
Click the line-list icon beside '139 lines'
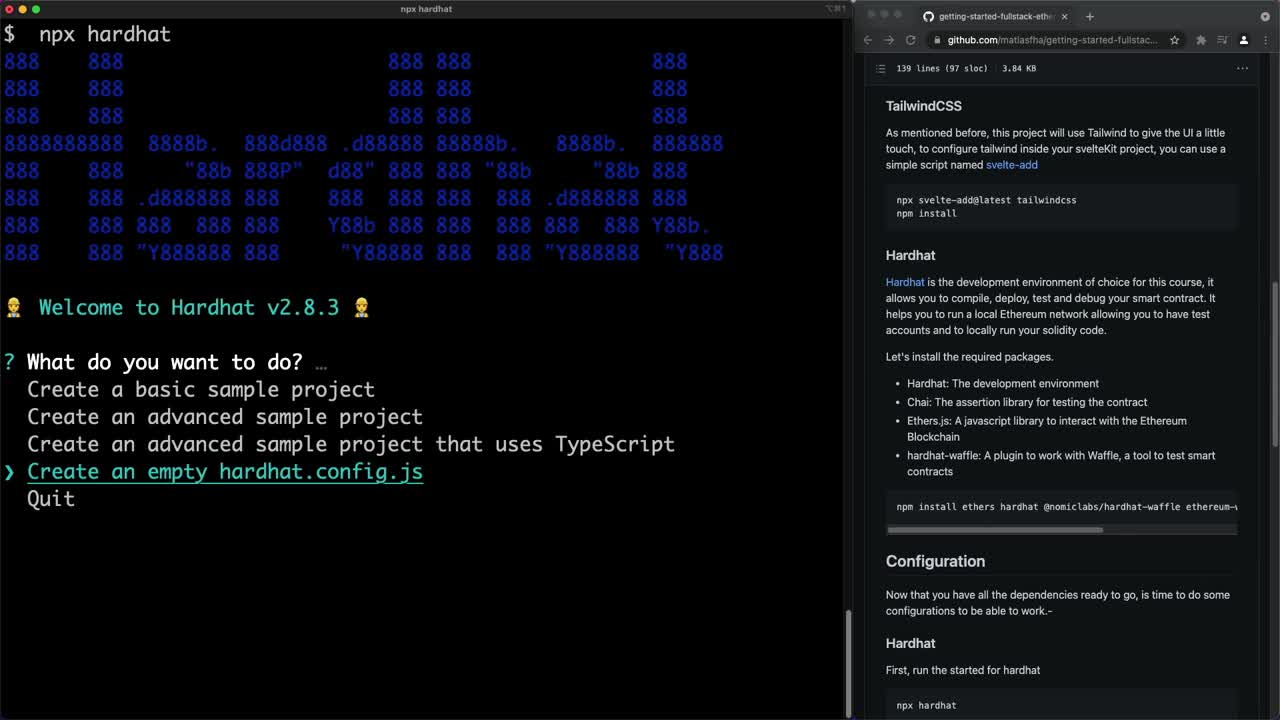point(879,68)
